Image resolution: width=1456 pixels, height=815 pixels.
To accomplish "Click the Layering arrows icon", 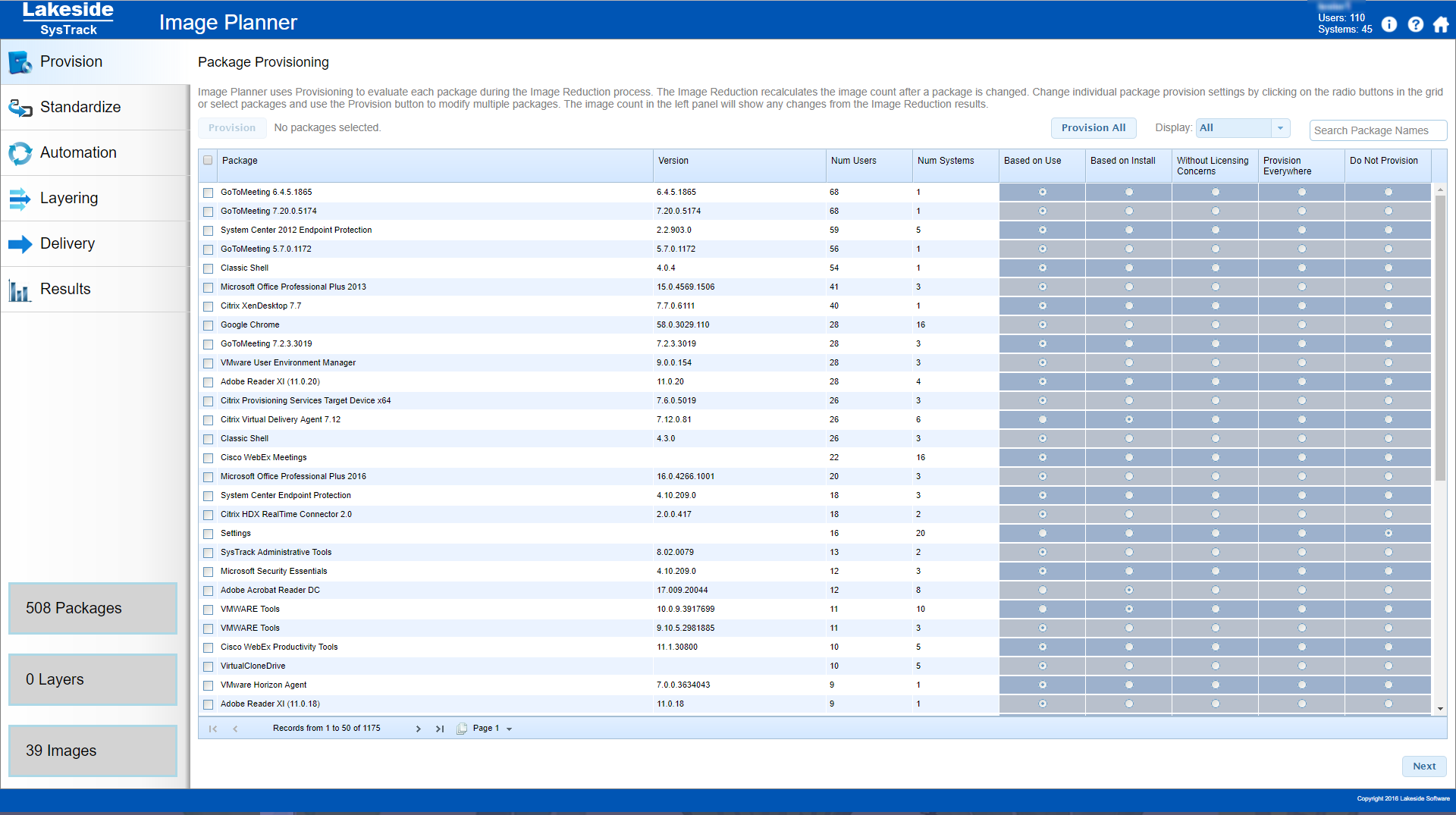I will click(x=20, y=199).
